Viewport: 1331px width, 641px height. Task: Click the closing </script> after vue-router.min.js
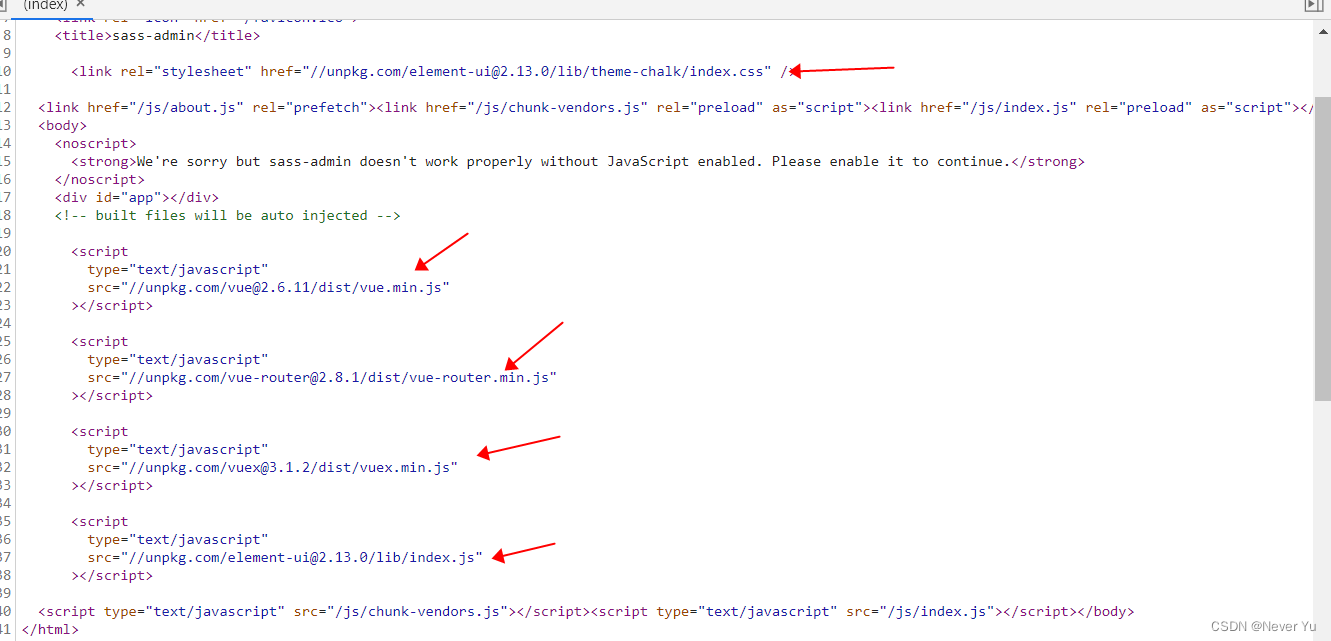(112, 396)
